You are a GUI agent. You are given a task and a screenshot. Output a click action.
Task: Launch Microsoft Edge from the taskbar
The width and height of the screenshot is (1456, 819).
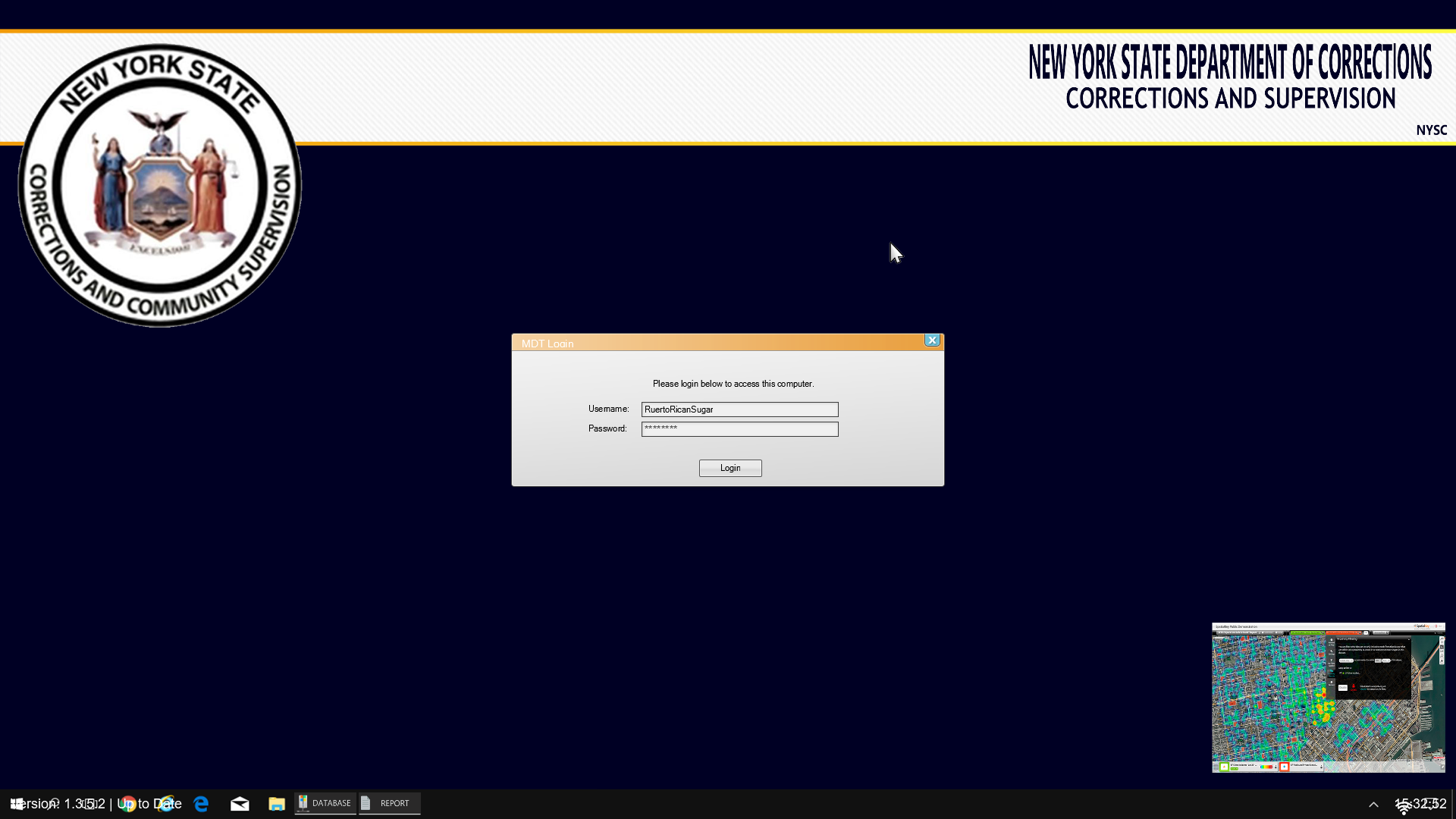coord(202,804)
